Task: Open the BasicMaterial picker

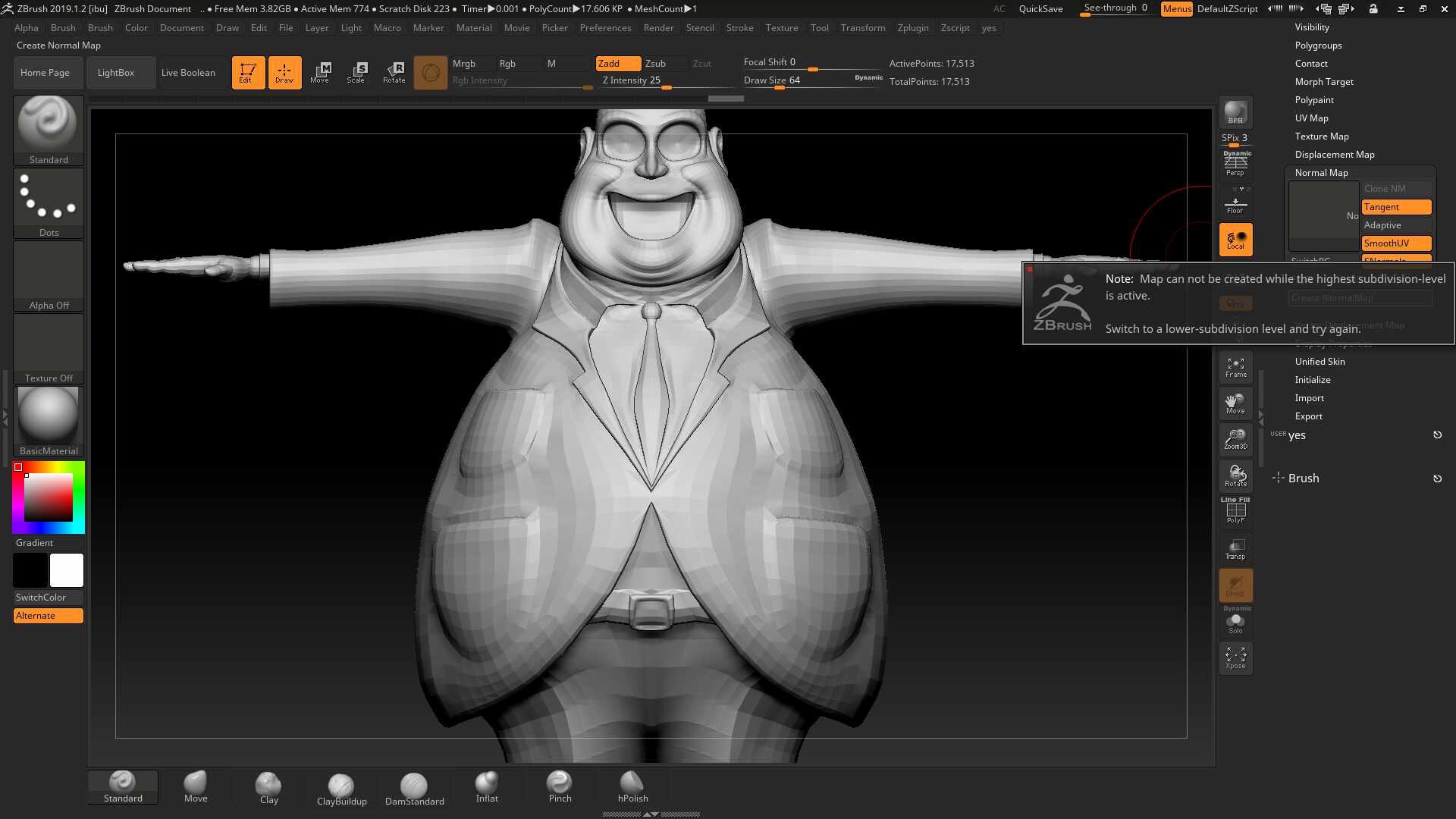Action: (49, 421)
